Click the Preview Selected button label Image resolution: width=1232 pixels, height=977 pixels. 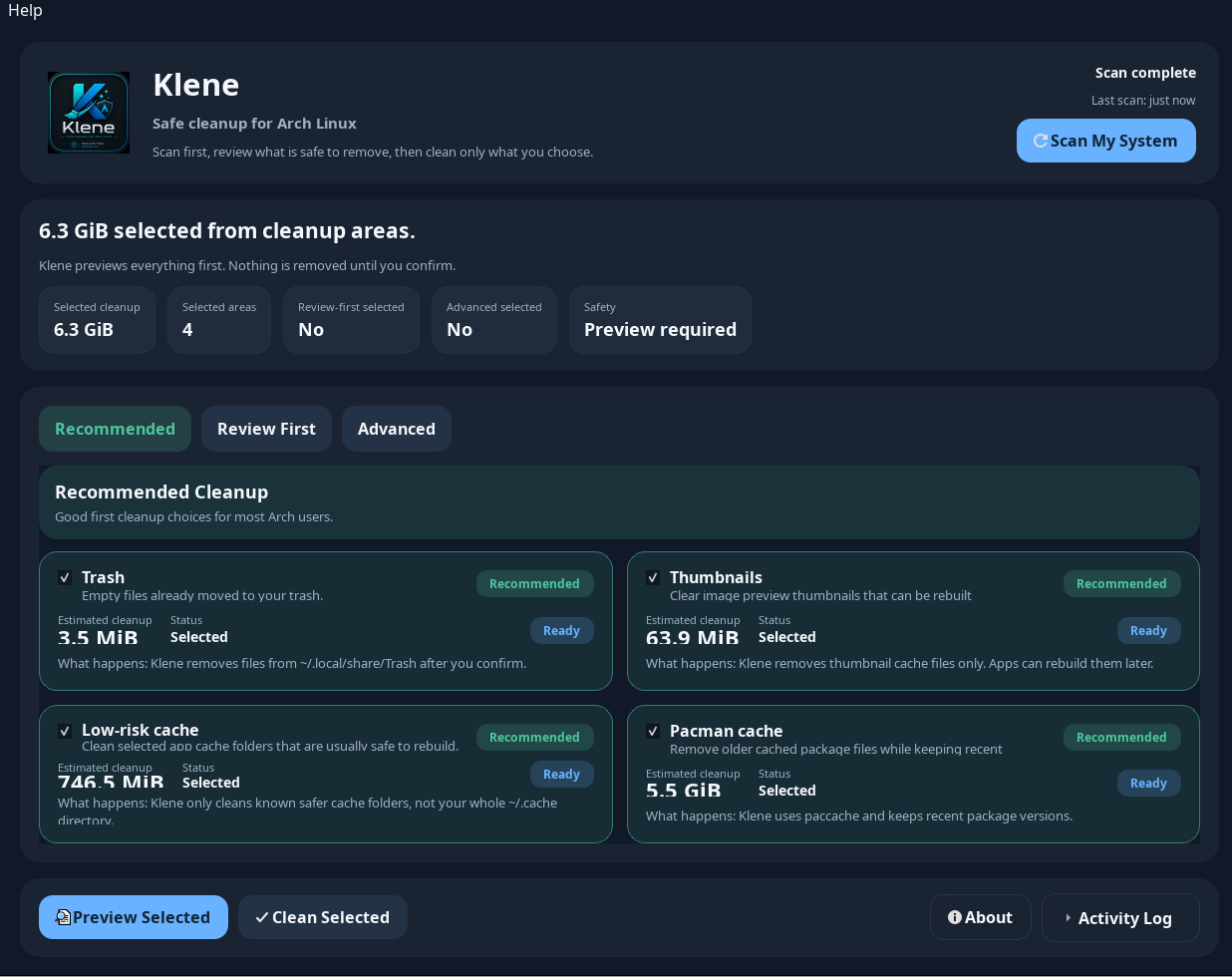pos(142,917)
